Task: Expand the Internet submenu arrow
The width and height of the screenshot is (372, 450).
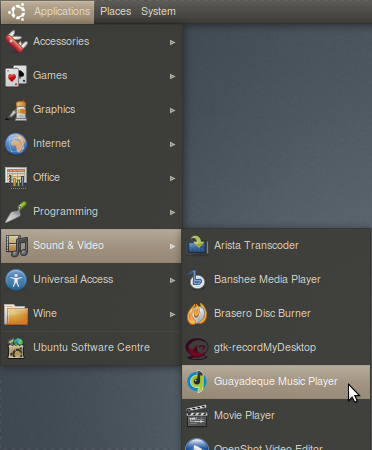Action: (x=172, y=144)
